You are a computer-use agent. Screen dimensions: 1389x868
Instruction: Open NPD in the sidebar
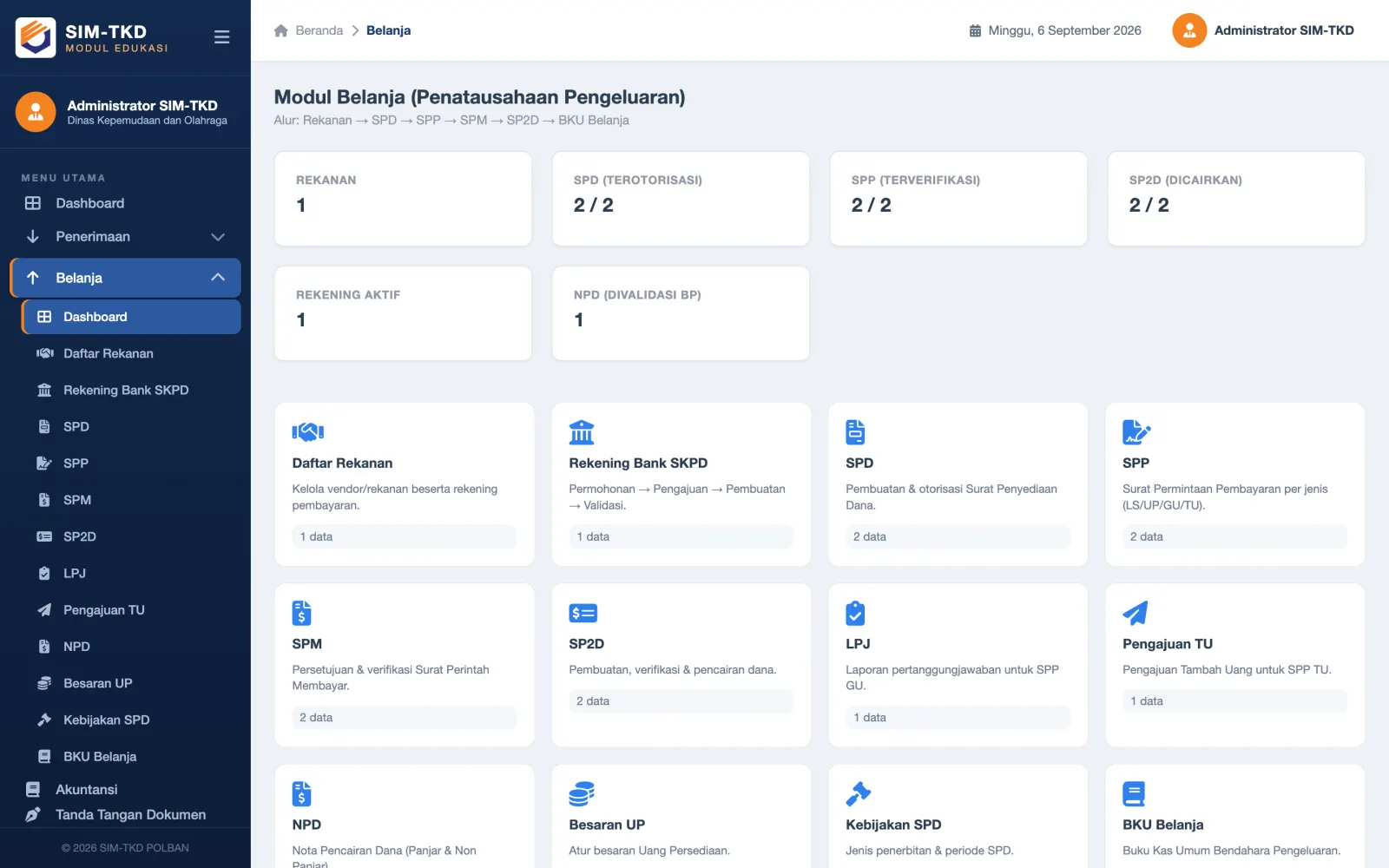pyautogui.click(x=131, y=646)
